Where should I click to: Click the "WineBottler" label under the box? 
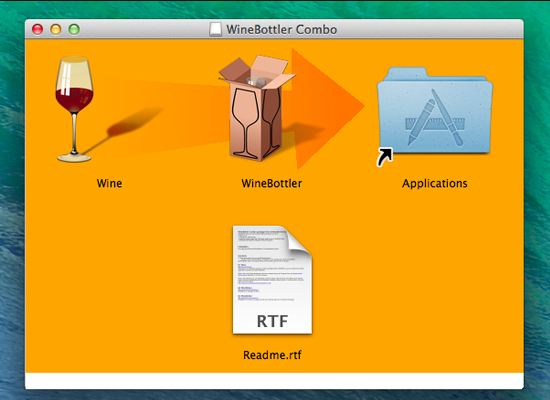(272, 183)
